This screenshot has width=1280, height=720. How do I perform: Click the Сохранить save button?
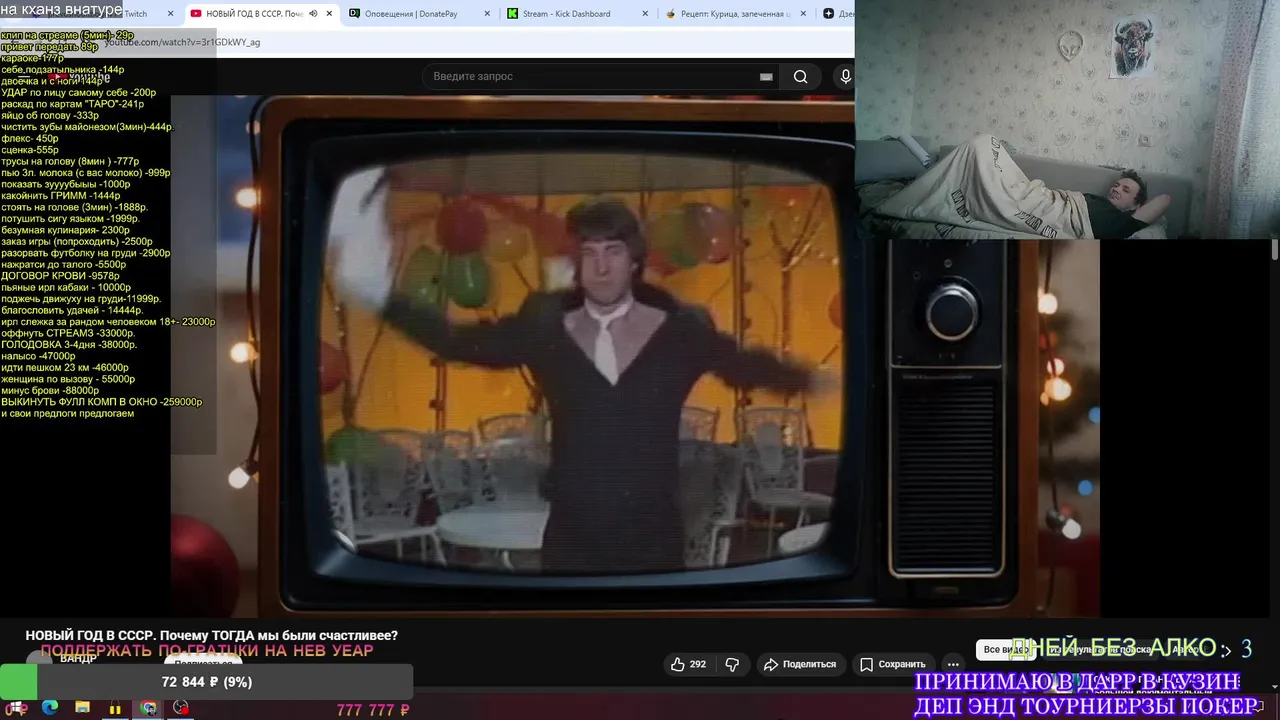pyautogui.click(x=893, y=664)
